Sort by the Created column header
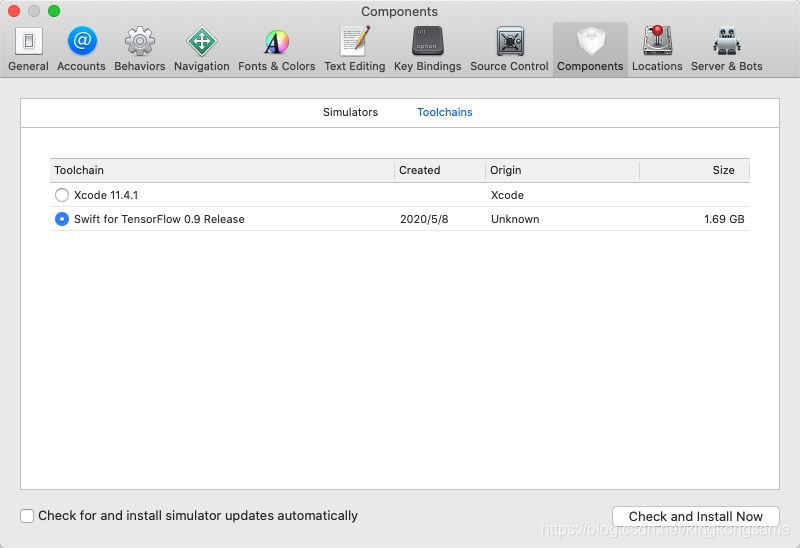Screen dimensions: 800x548 point(440,170)
